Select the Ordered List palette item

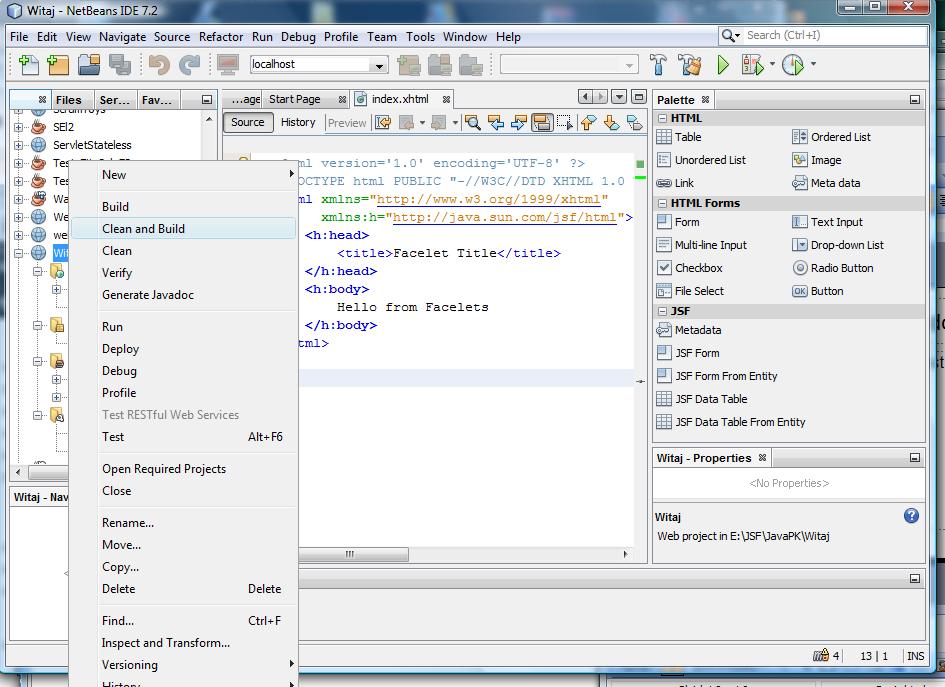[831, 137]
